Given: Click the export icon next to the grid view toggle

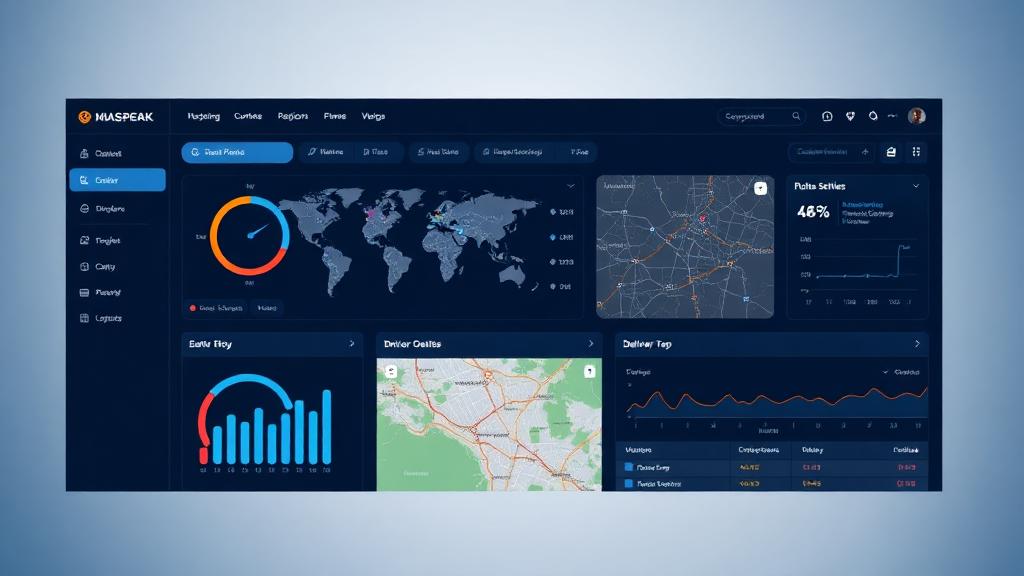Looking at the screenshot, I should tap(889, 152).
